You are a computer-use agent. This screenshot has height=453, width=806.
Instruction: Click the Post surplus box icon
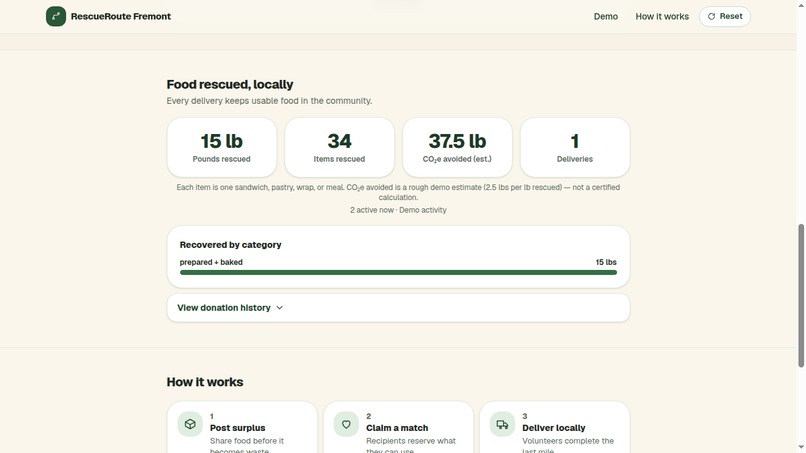tap(190, 424)
